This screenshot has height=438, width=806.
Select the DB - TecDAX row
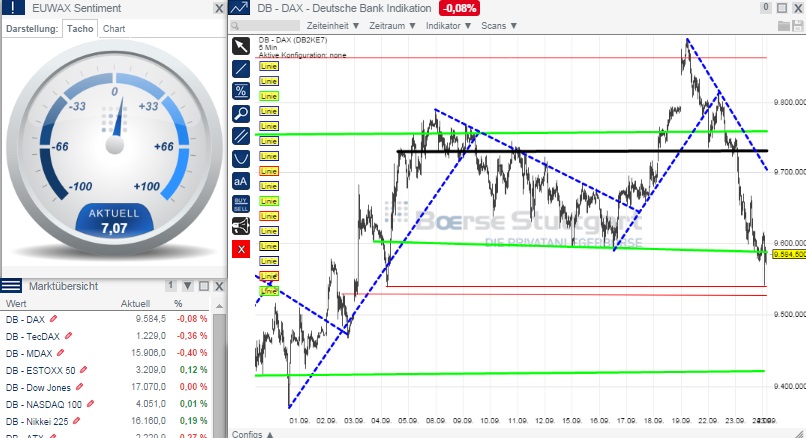pos(107,336)
